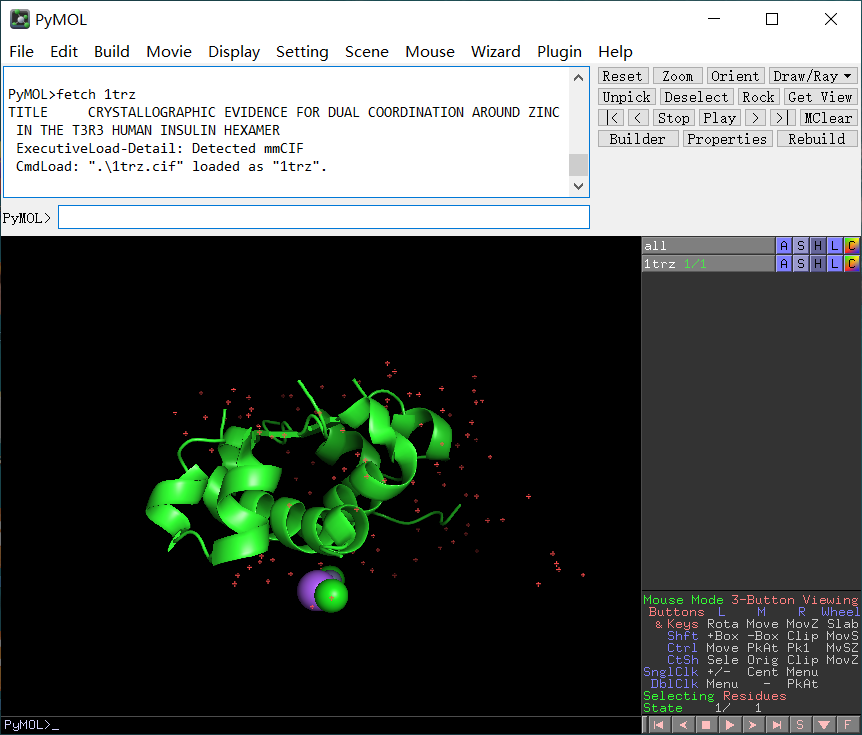Click the log scrollbar thumb
Screen dimensions: 862x735
578,164
